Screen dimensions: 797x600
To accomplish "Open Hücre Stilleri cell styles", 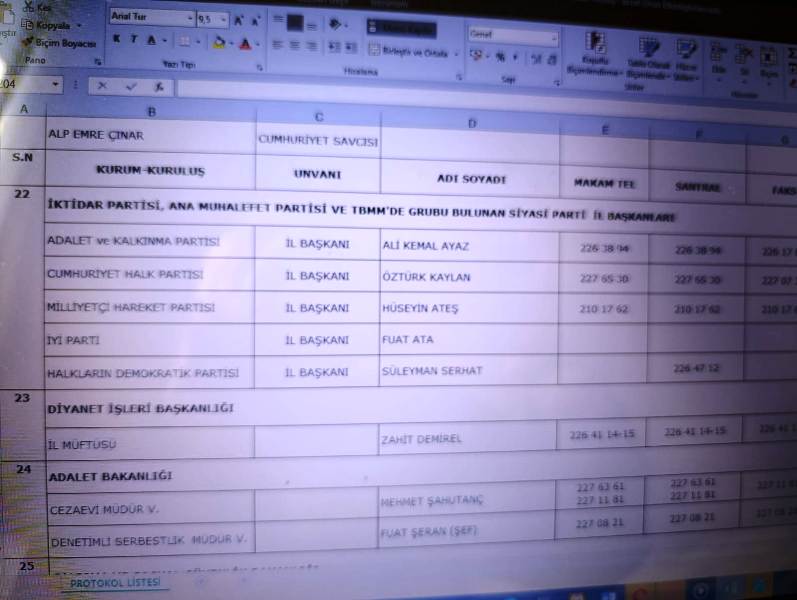I will tap(686, 50).
